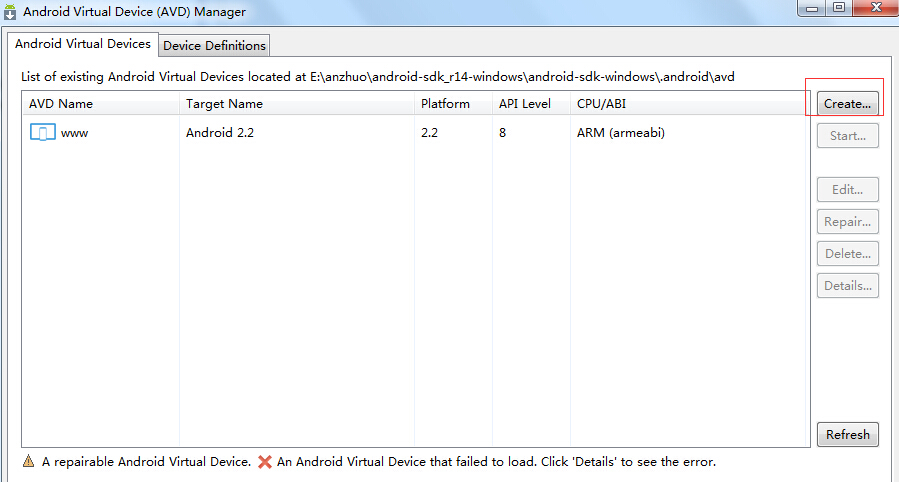
Task: Switch to Device Definitions tab
Action: (214, 46)
